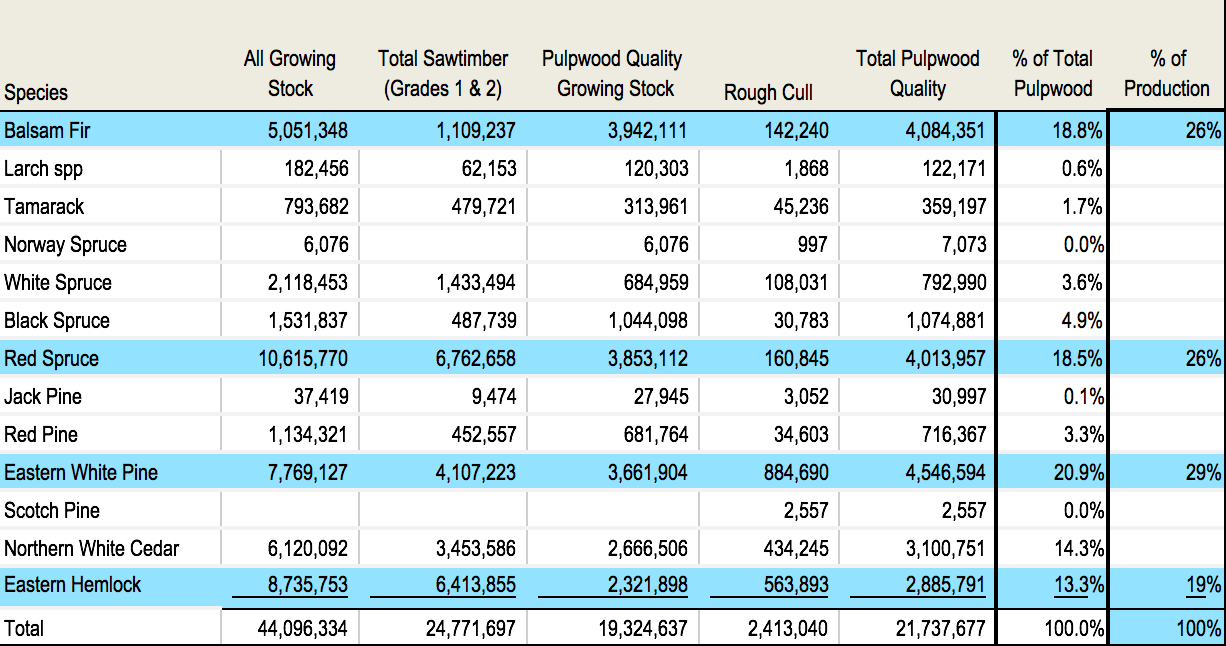The height and width of the screenshot is (646, 1226).
Task: Click the Norway Spruce row label
Action: tap(65, 245)
